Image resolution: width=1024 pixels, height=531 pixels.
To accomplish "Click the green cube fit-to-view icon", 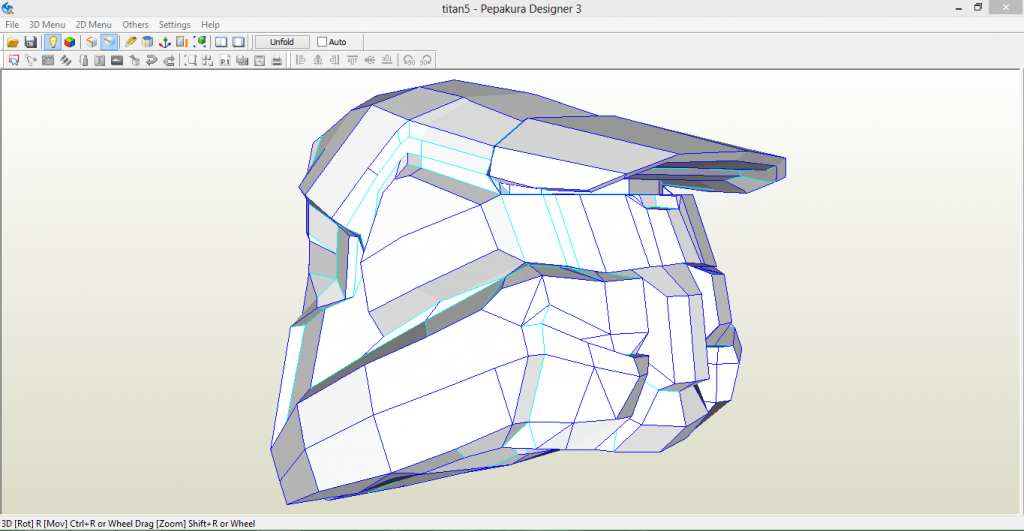I will [200, 42].
